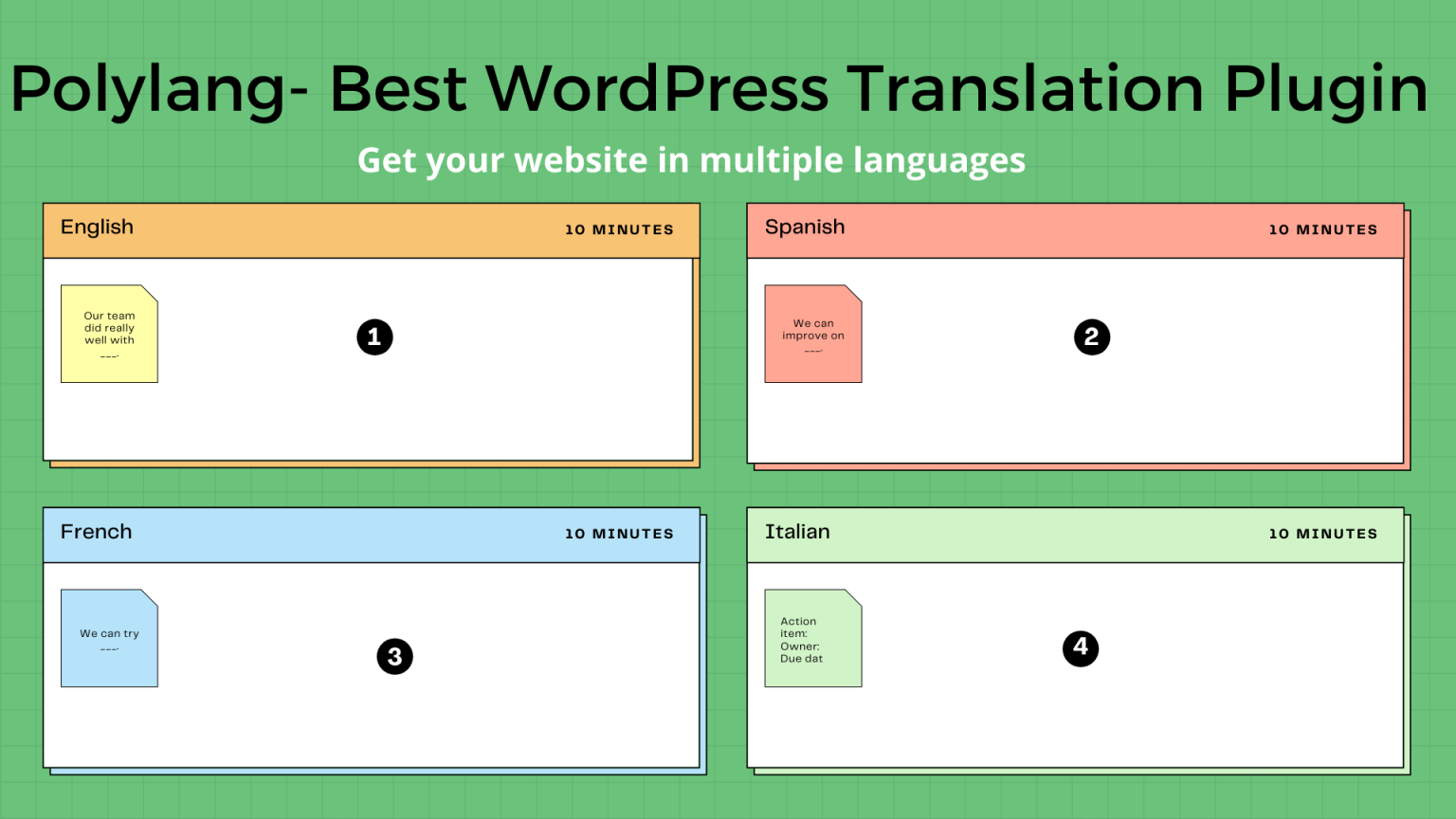Click the '10 MINUTES' label on the English board

619,228
